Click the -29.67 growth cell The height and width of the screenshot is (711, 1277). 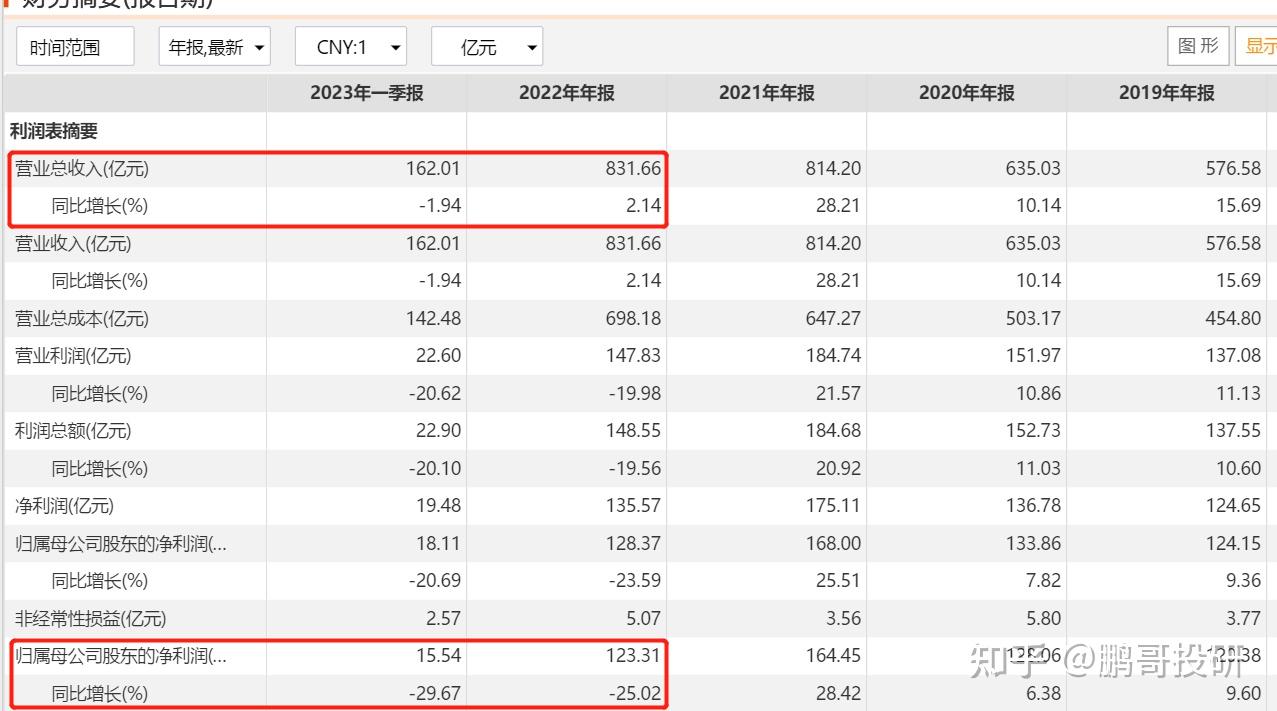(435, 694)
